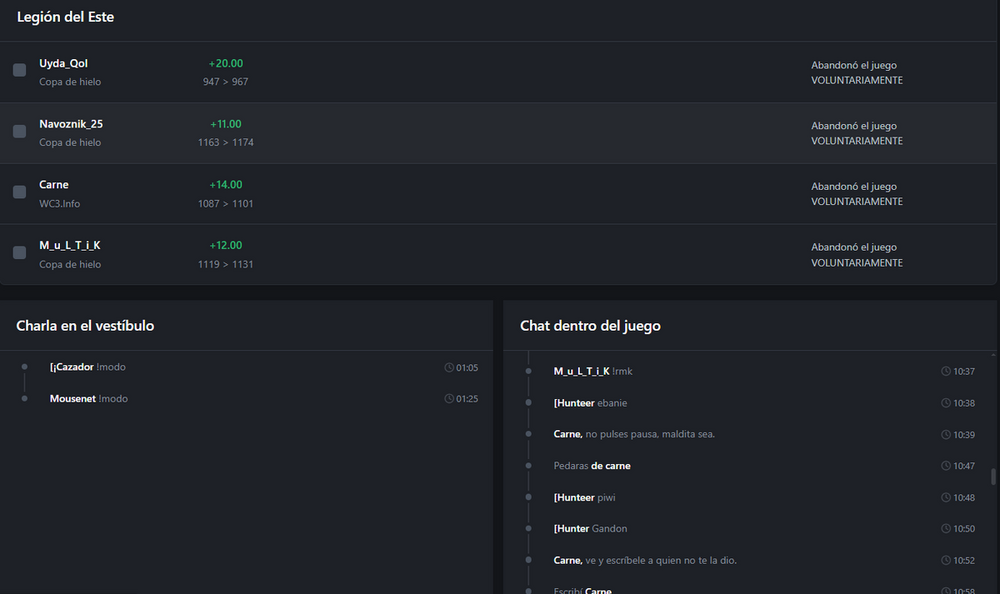Click the clock icon next to 01:25

449,399
